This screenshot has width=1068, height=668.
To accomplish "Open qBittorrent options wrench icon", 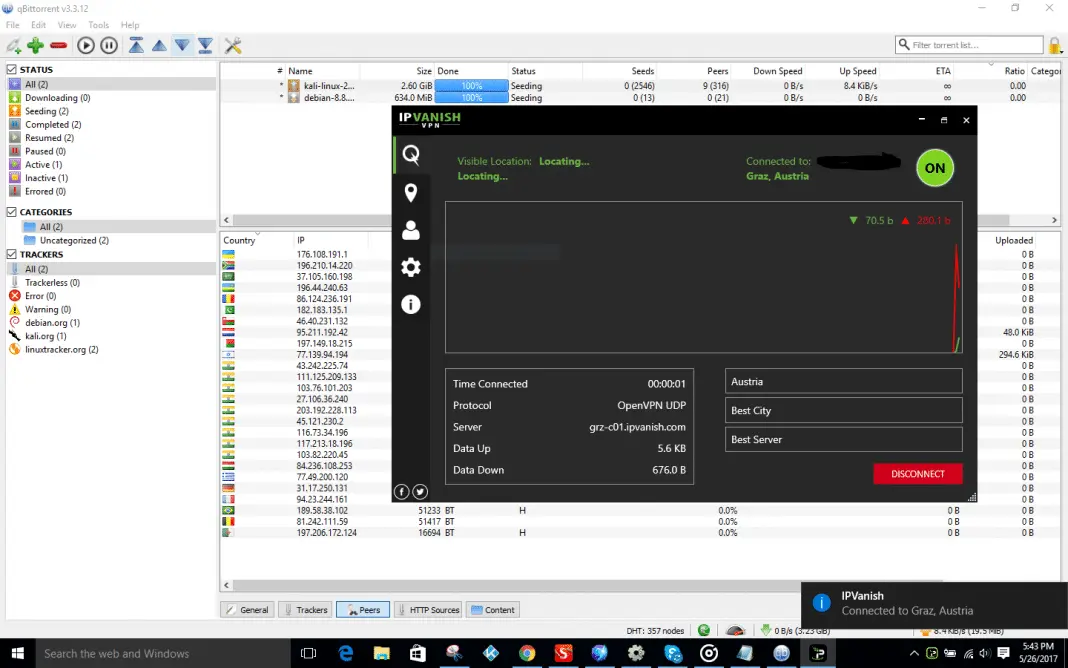I will (233, 46).
